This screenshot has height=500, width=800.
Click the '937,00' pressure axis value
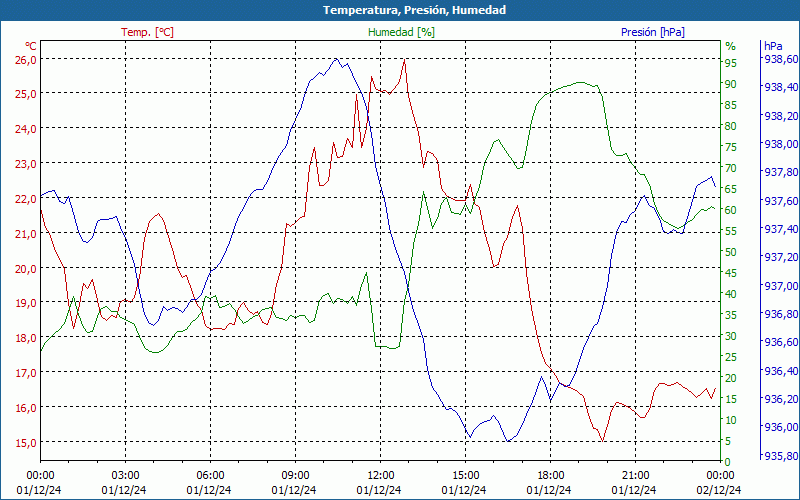point(780,286)
